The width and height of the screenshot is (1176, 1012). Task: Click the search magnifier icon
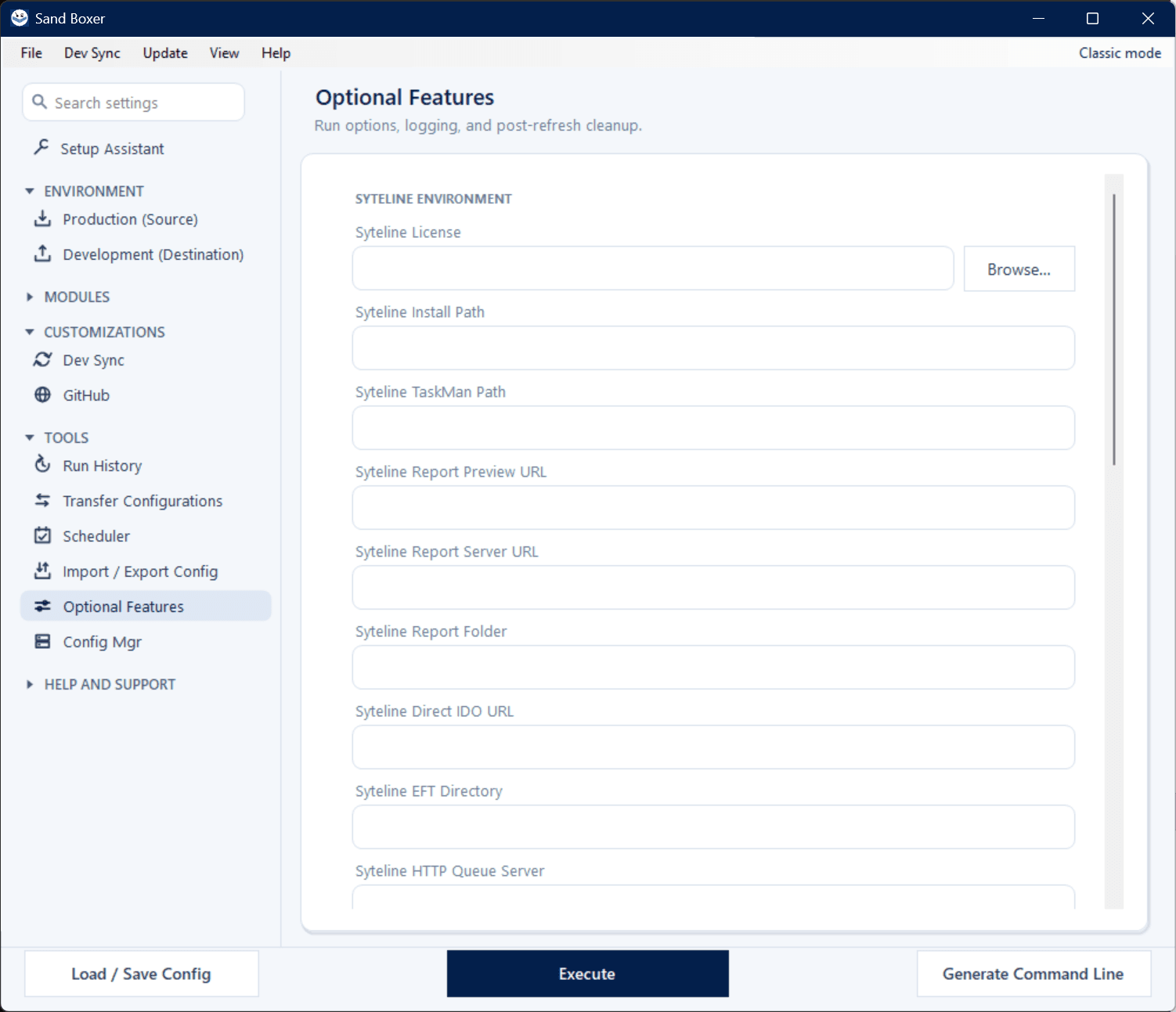(x=39, y=102)
